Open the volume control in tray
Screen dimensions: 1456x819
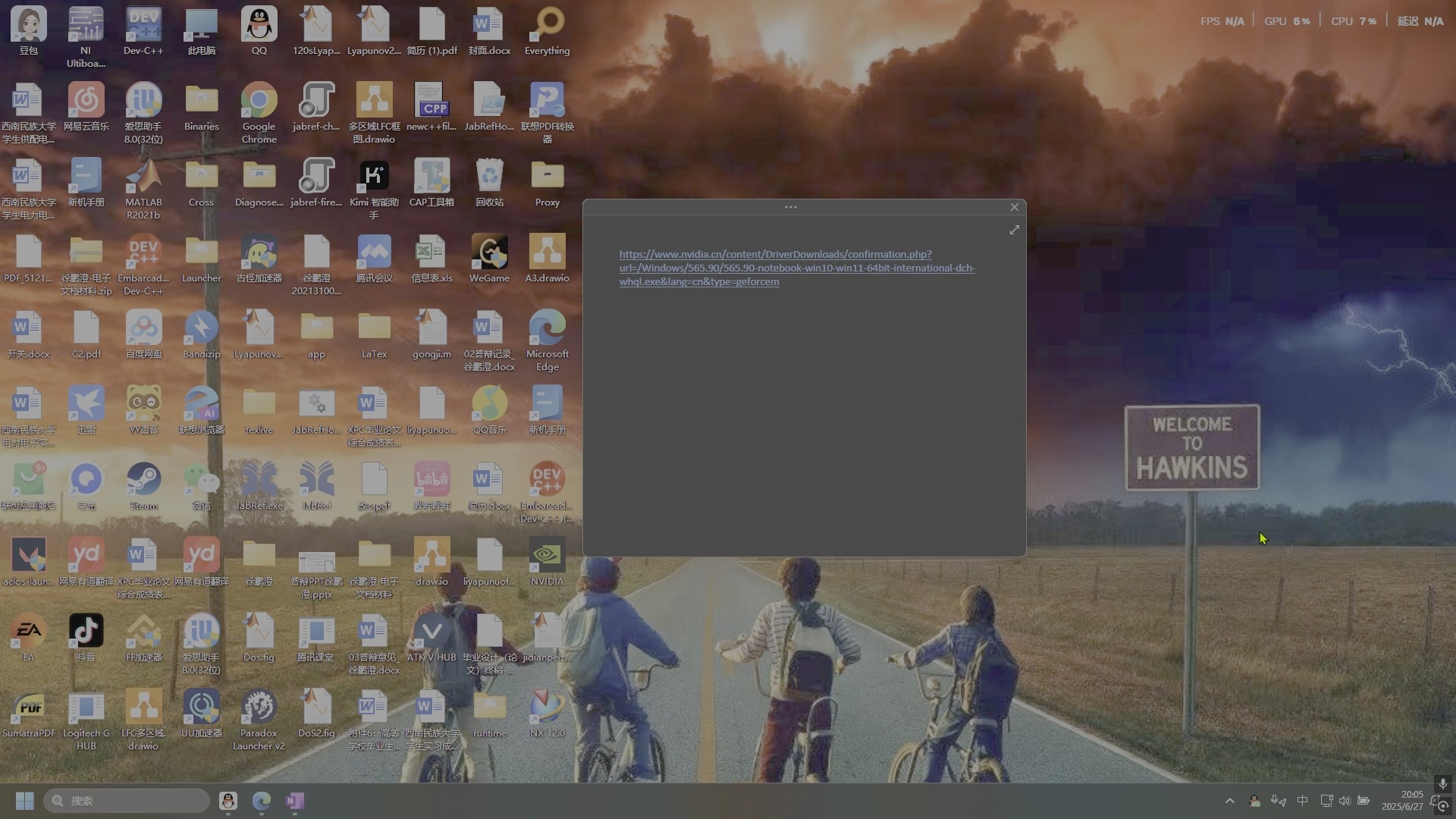[1345, 801]
